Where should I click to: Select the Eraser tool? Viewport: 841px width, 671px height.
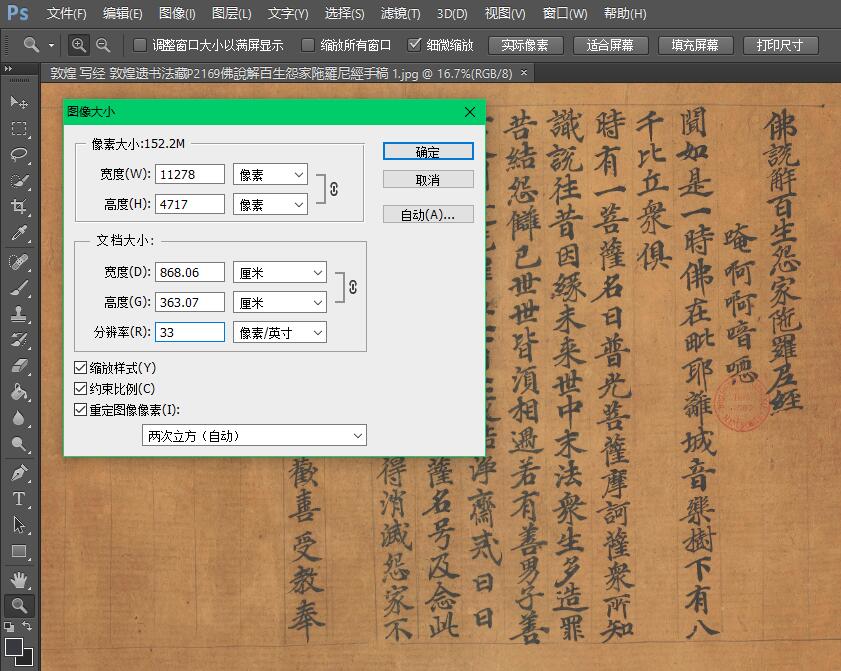point(19,366)
